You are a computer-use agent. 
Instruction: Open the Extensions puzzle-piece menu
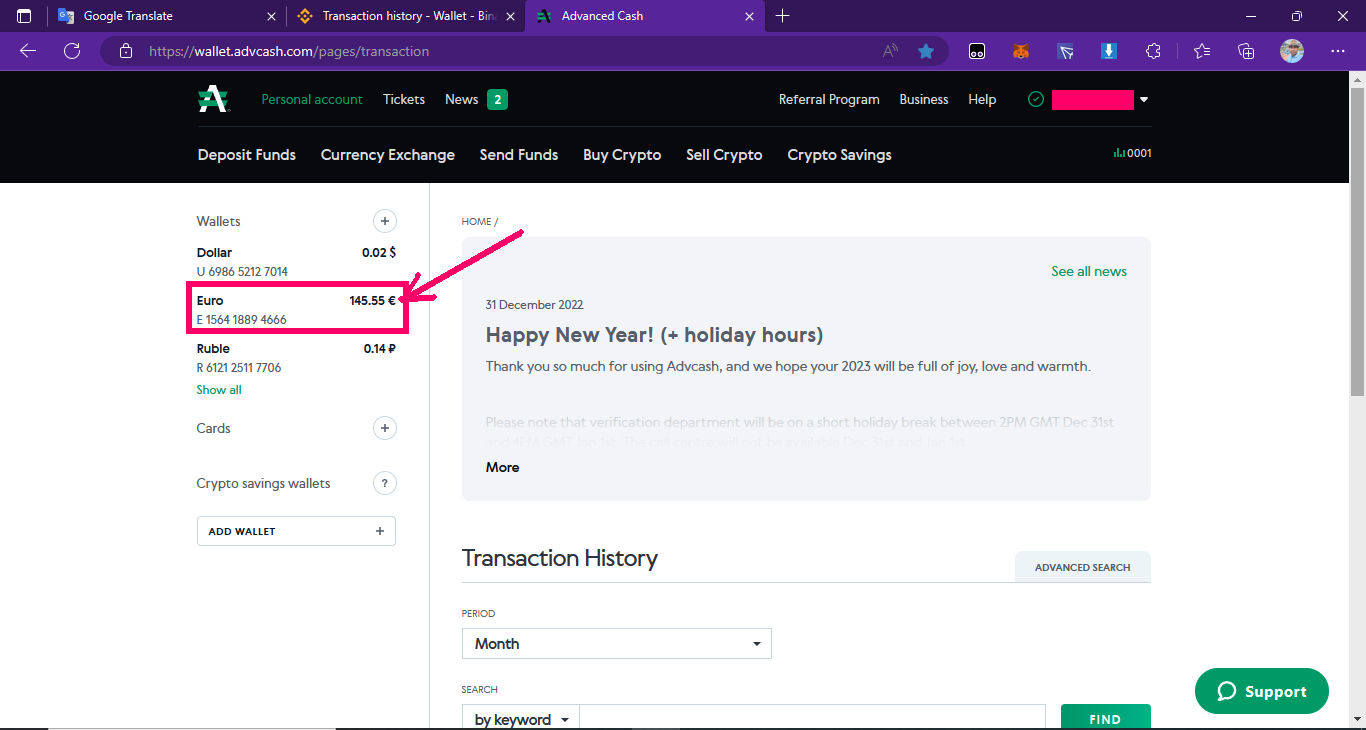click(x=1153, y=51)
